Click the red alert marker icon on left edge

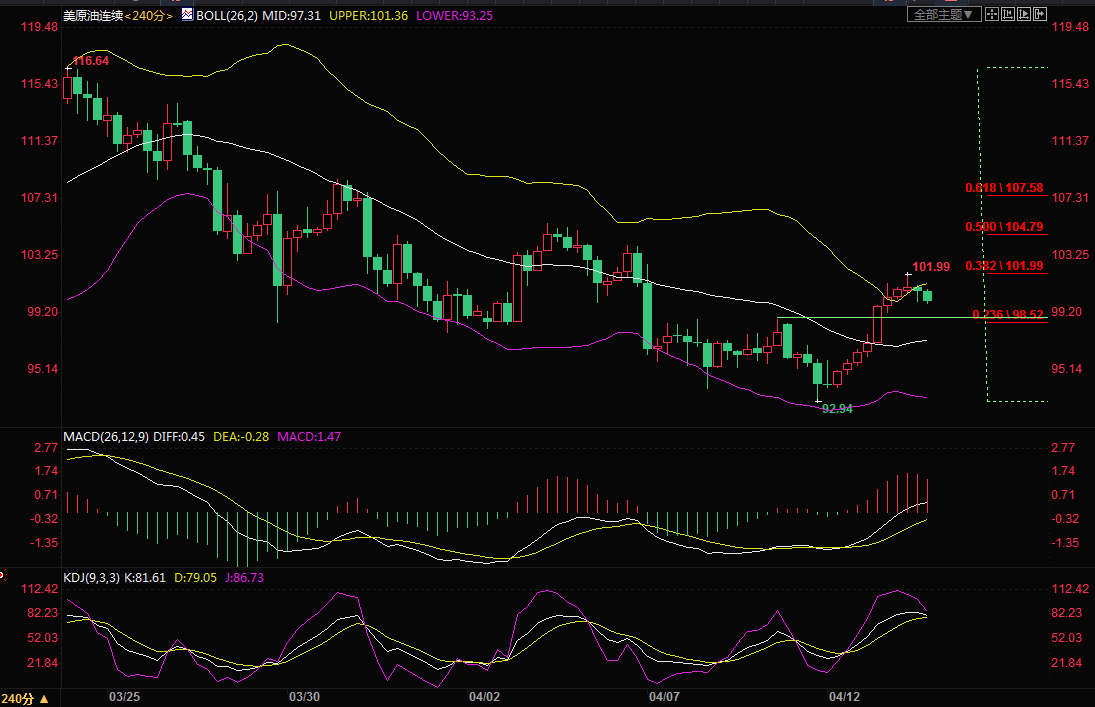coord(3,576)
